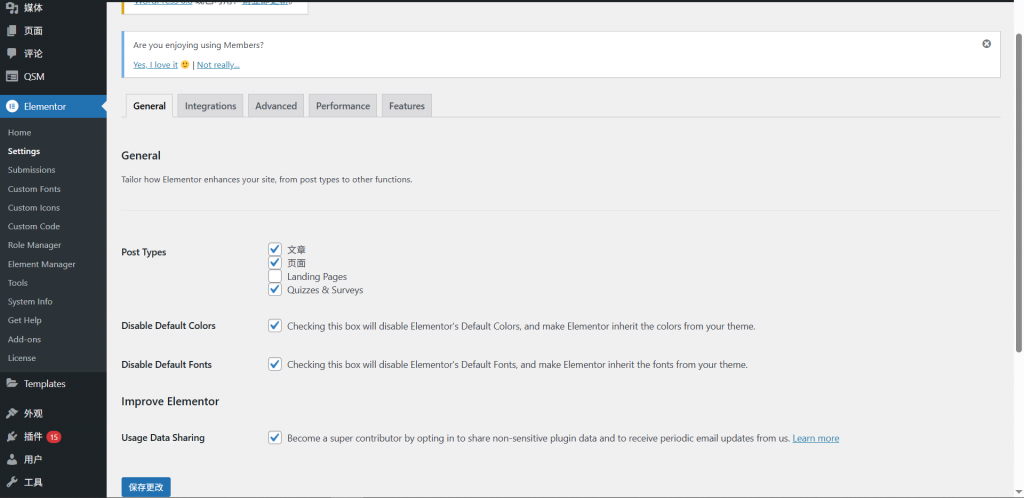
Task: Click the Tools (工具) wrench icon
Action: coord(12,482)
